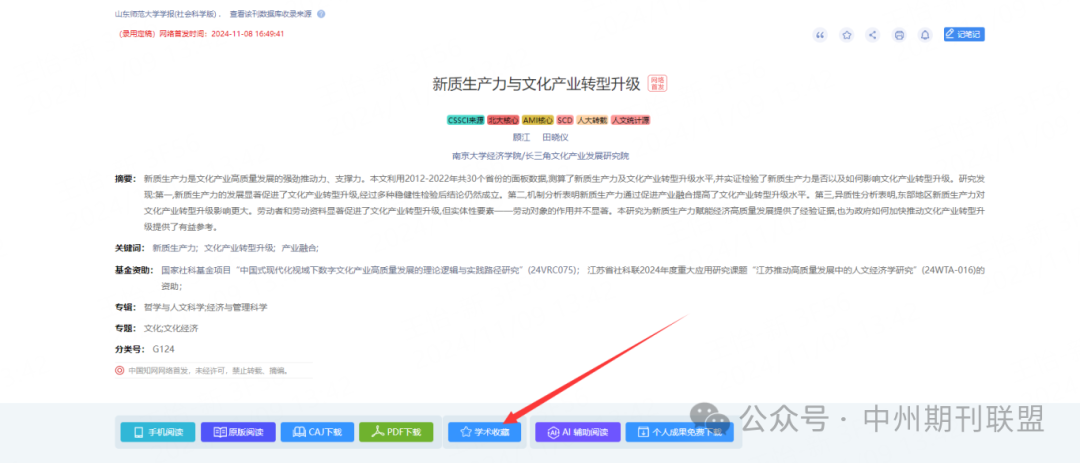Click the CSSCI来源 tag
Viewport: 1080px width, 463px height.
point(466,120)
